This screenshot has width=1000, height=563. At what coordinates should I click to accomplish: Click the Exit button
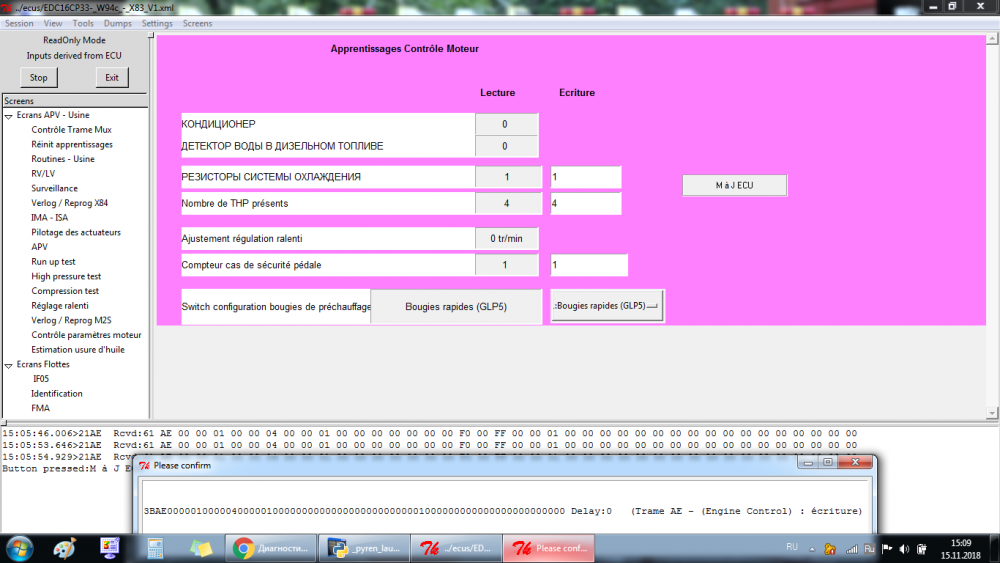coord(112,77)
